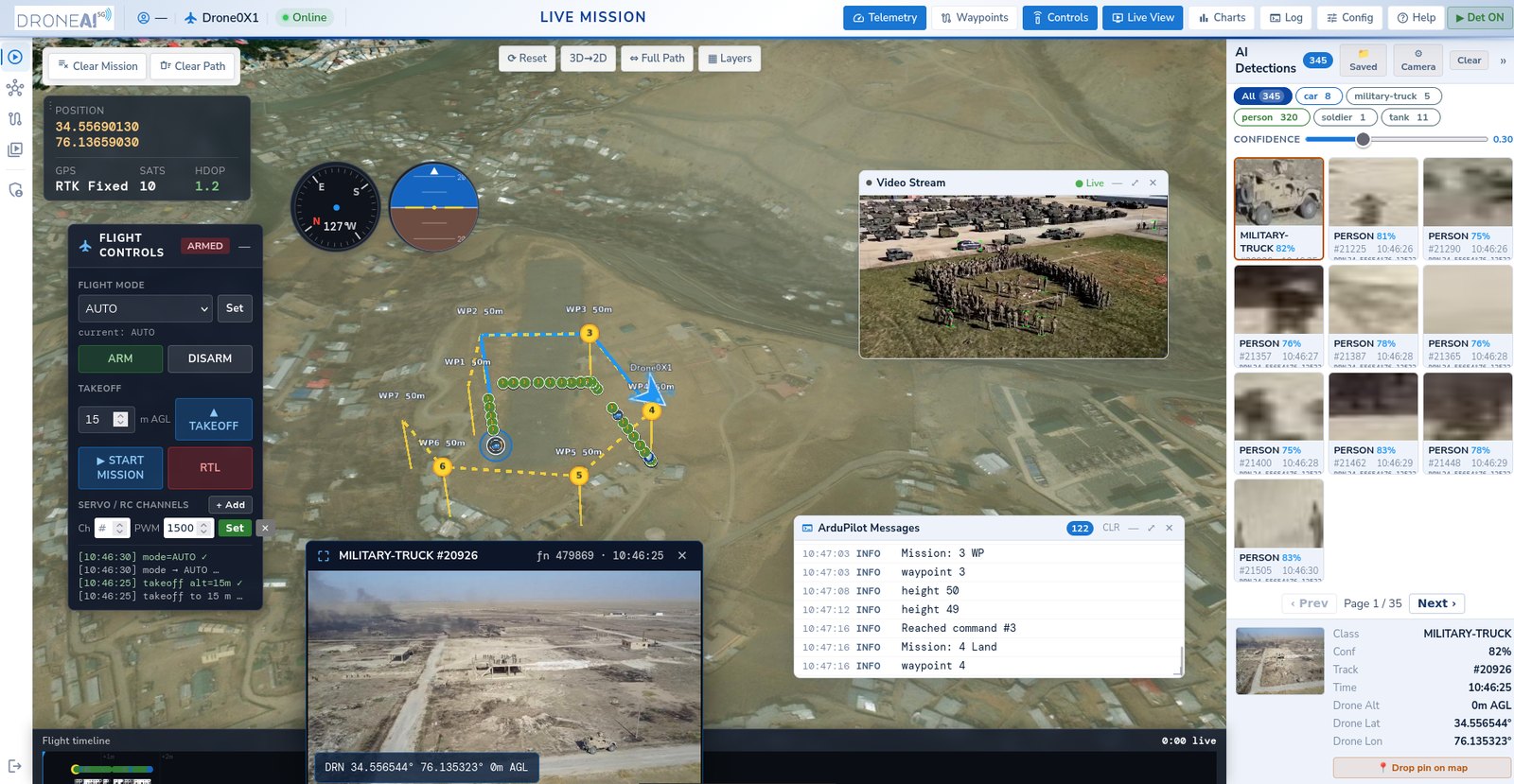Open the detection Camera settings
The image size is (1514, 784).
[1418, 61]
